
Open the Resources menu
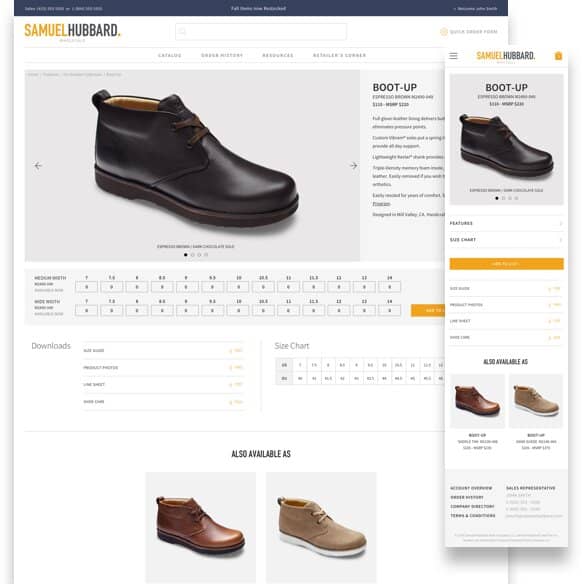point(278,55)
